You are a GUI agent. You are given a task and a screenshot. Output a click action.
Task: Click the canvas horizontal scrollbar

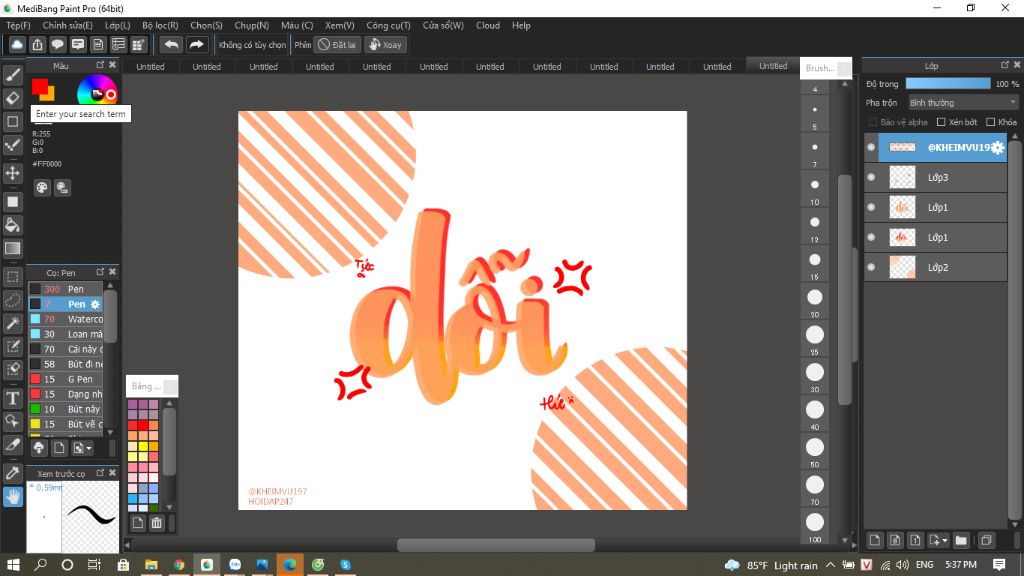pyautogui.click(x=496, y=545)
